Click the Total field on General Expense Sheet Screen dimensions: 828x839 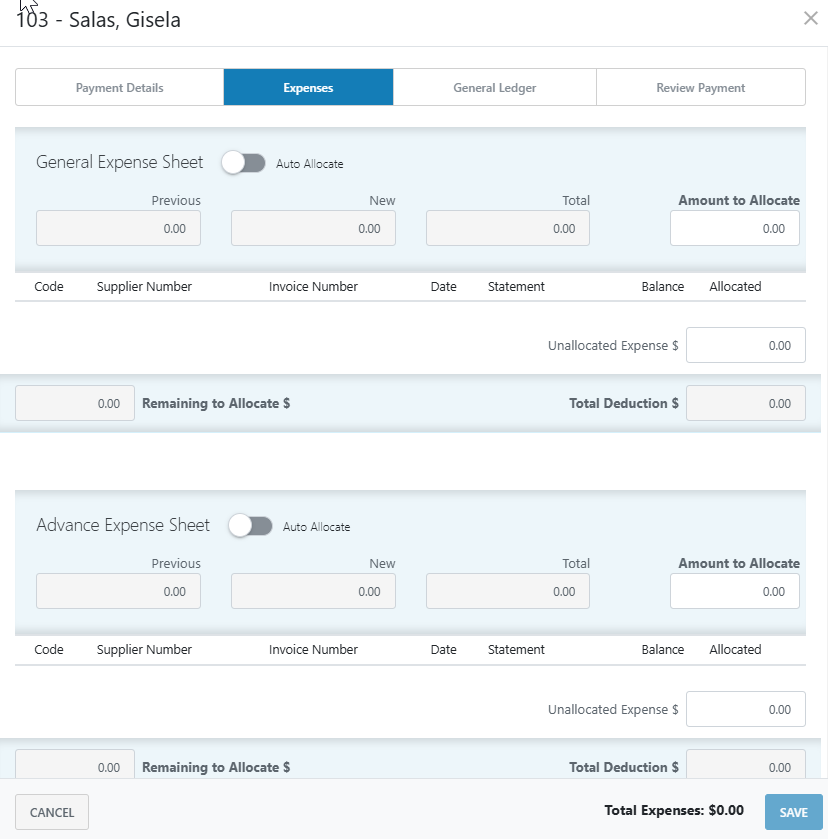pyautogui.click(x=507, y=228)
